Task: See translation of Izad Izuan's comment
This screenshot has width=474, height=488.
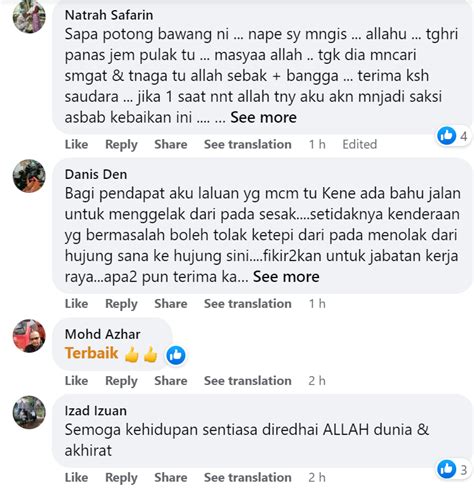Action: [x=248, y=477]
